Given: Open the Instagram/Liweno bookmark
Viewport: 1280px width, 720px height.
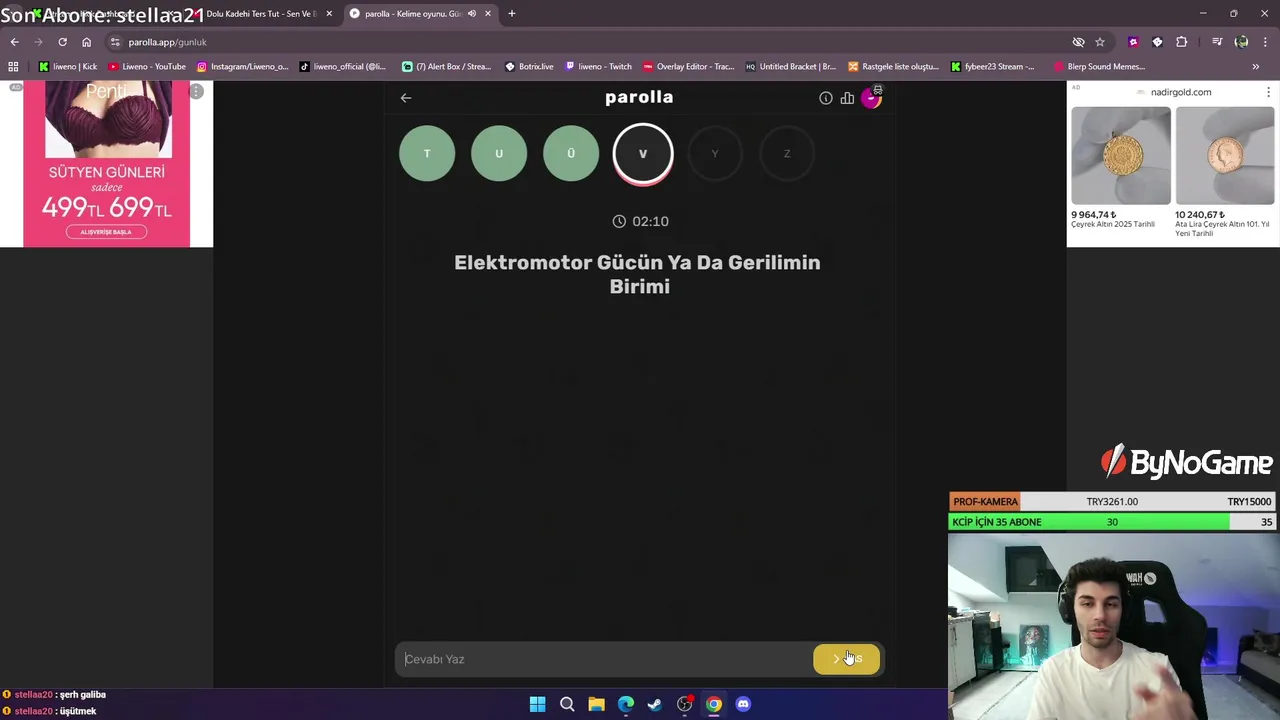Looking at the screenshot, I should [x=243, y=67].
